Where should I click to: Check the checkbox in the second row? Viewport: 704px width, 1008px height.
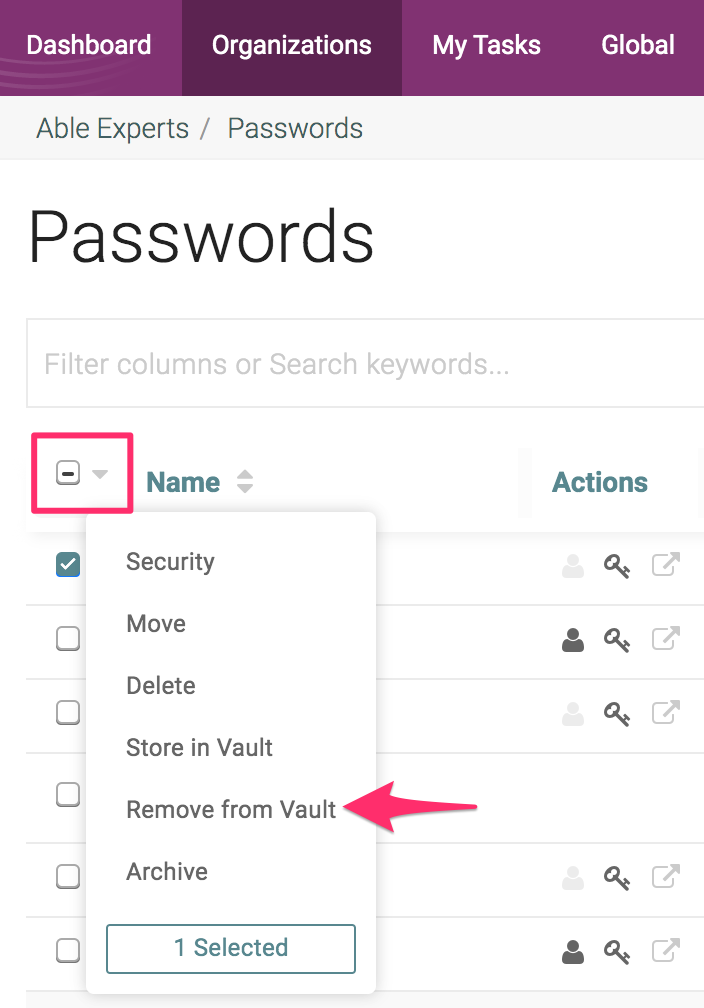click(x=67, y=638)
